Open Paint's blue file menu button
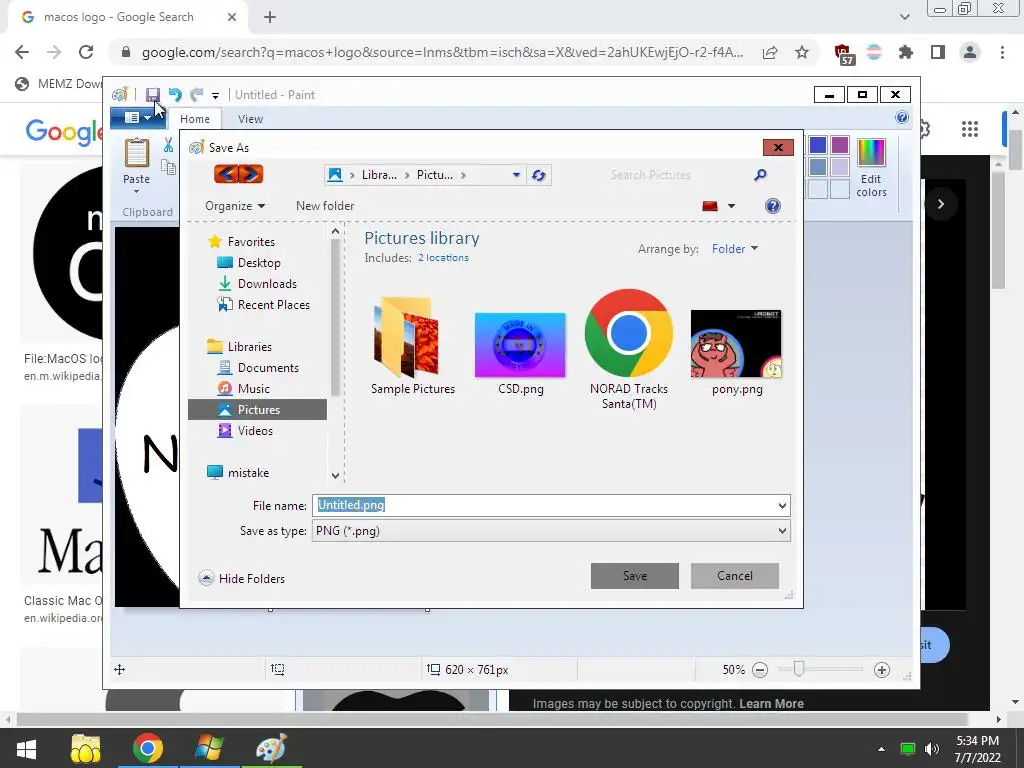Screen dimensions: 1024x768 point(136,118)
